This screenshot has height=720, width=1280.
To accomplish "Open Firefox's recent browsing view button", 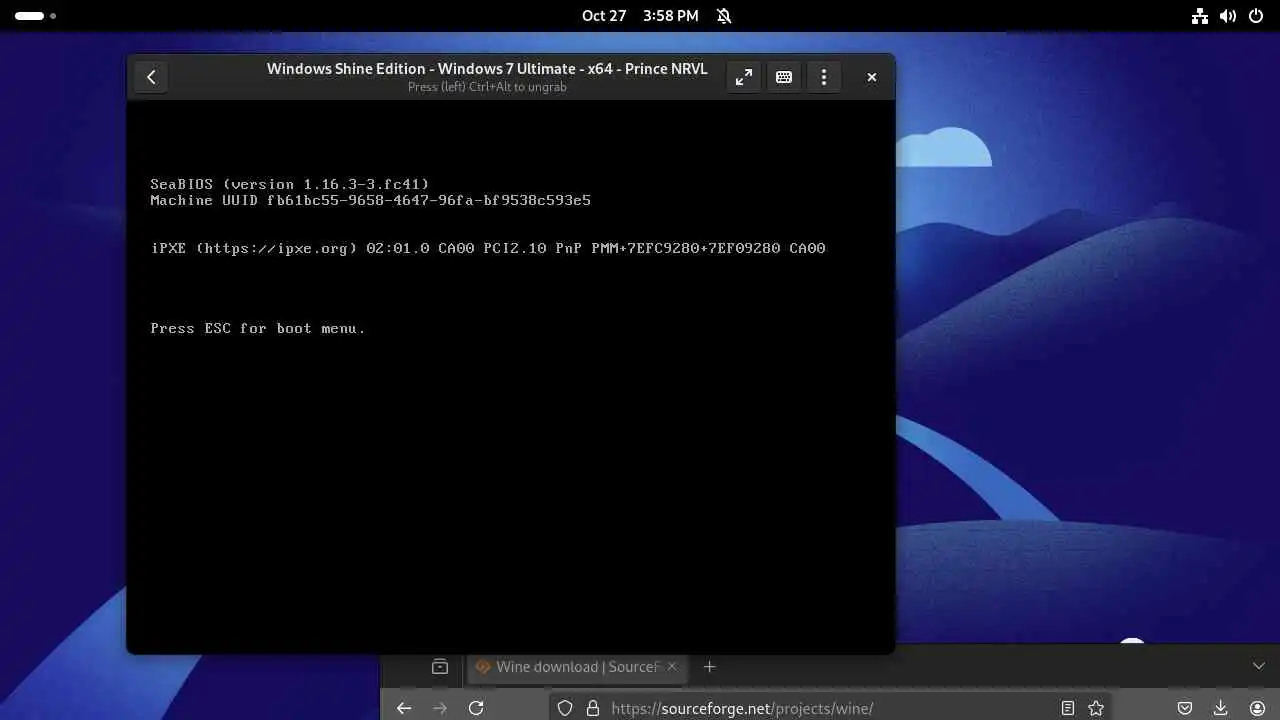I will [x=440, y=667].
